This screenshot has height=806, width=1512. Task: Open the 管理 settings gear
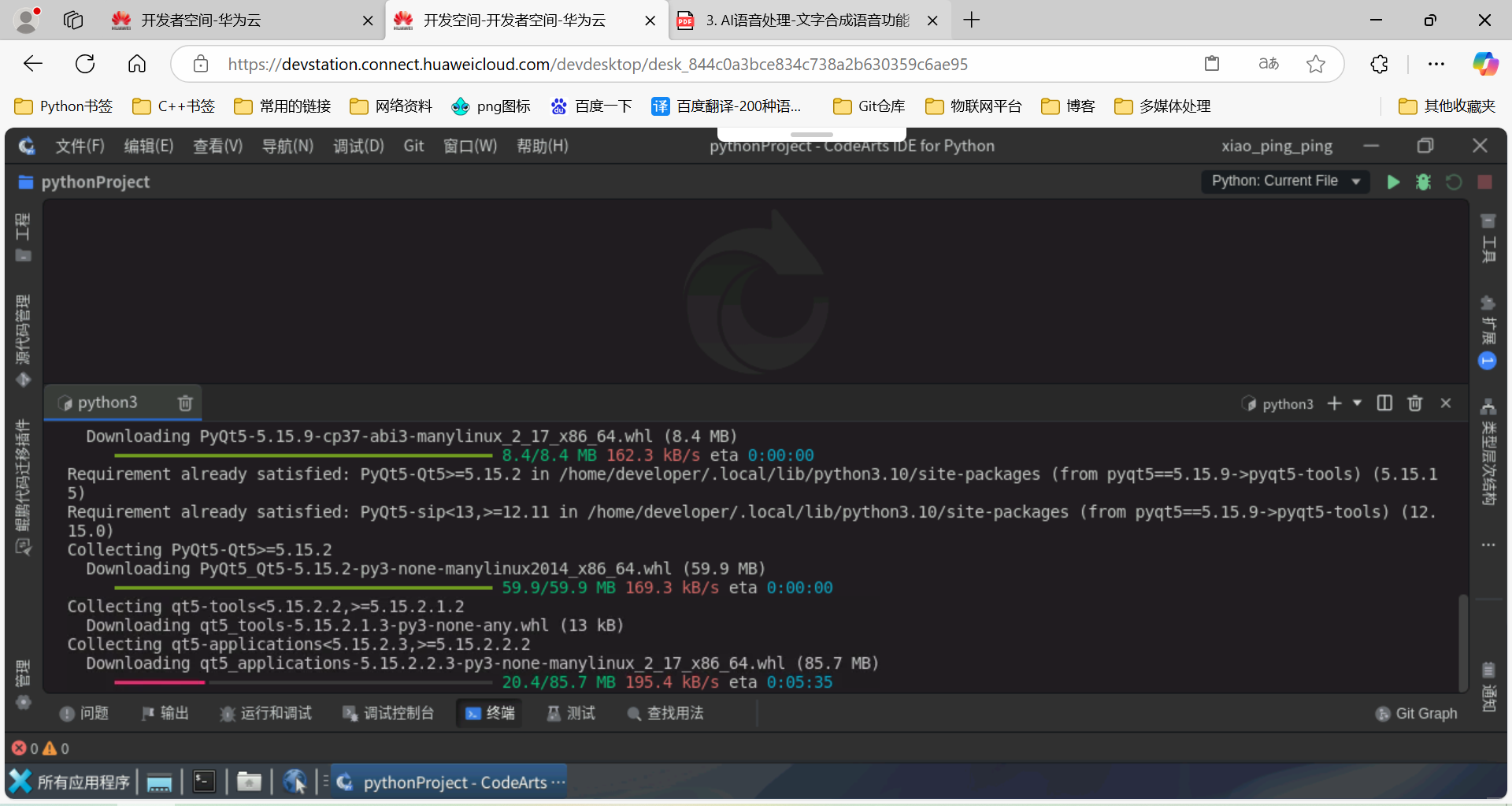coord(23,704)
